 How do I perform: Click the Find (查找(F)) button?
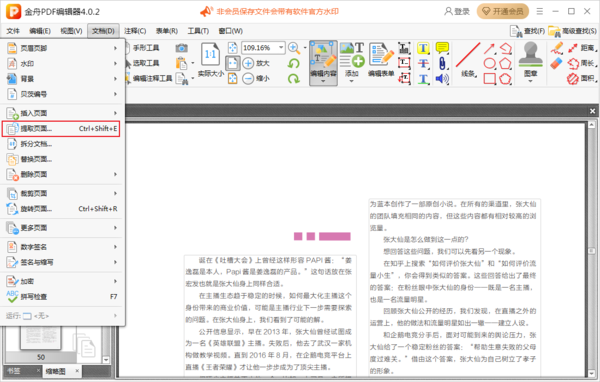pos(528,31)
